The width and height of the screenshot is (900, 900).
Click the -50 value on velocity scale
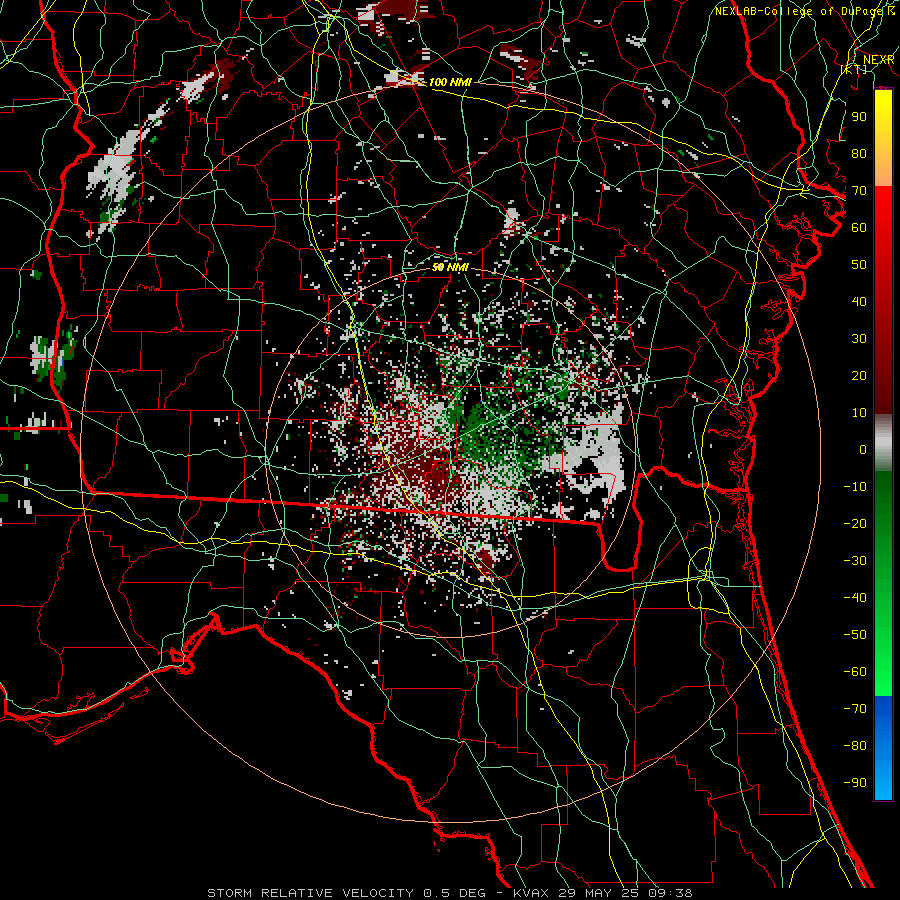coord(855,635)
